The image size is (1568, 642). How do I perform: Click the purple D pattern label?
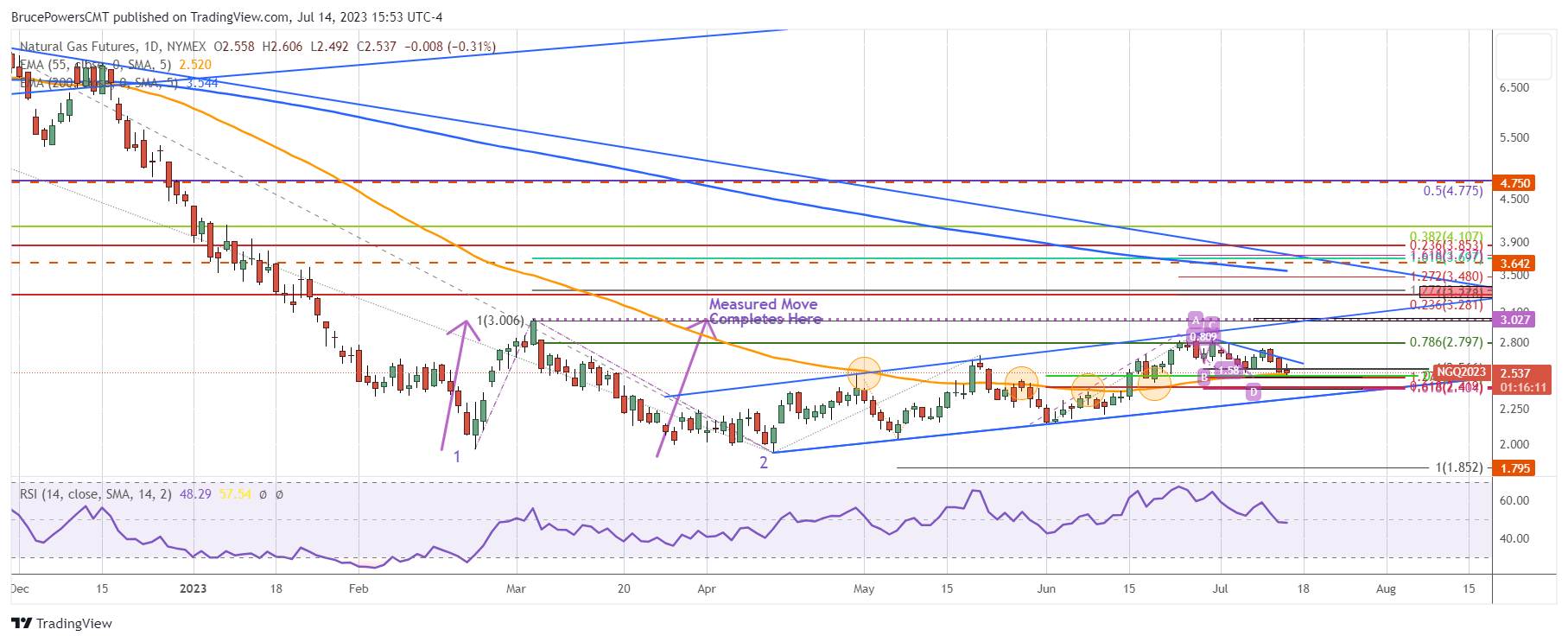coord(1254,393)
